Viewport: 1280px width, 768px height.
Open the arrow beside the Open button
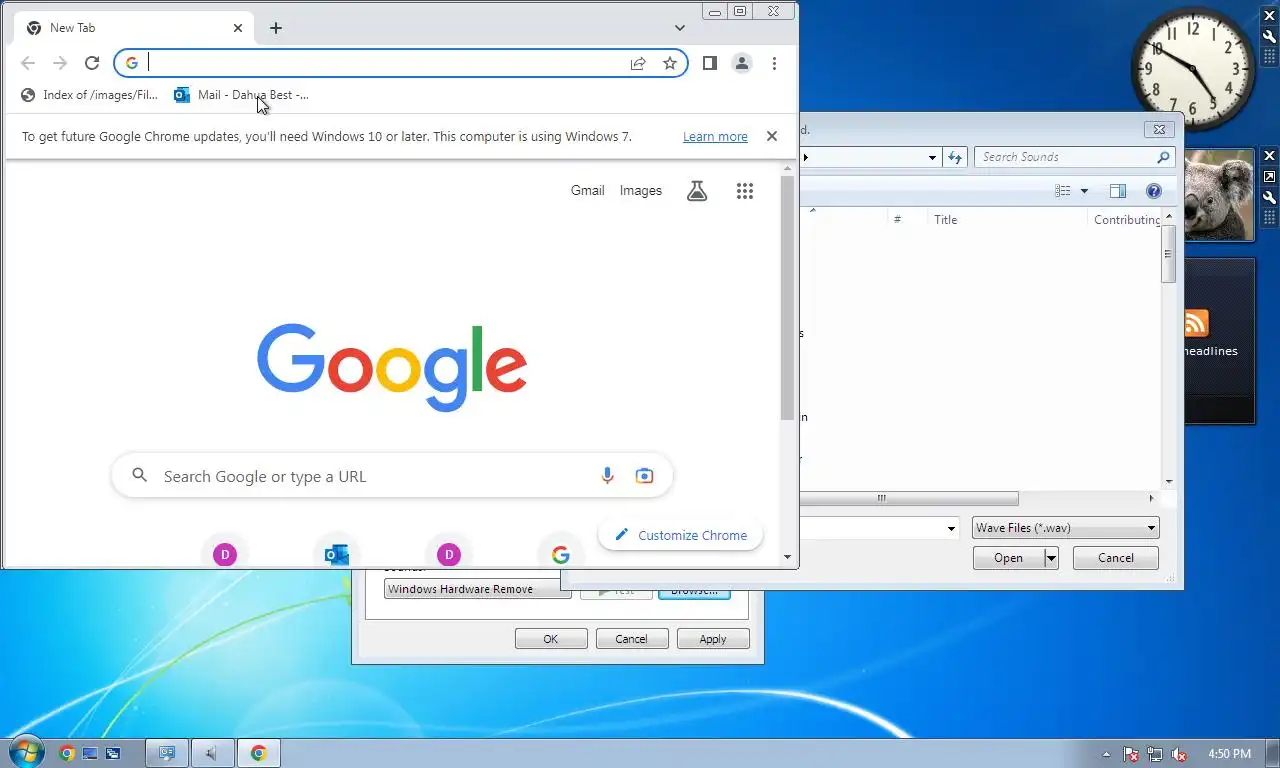coord(1051,558)
